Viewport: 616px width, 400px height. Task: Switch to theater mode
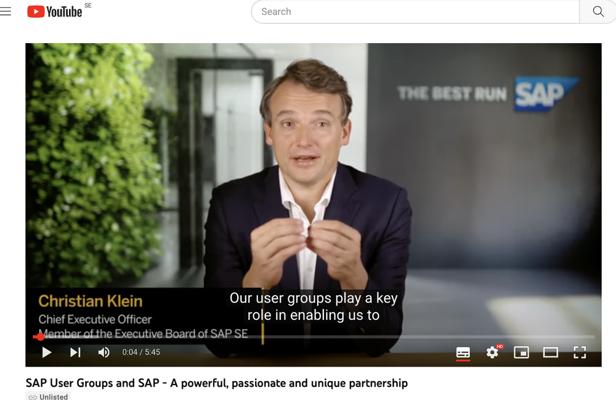550,352
